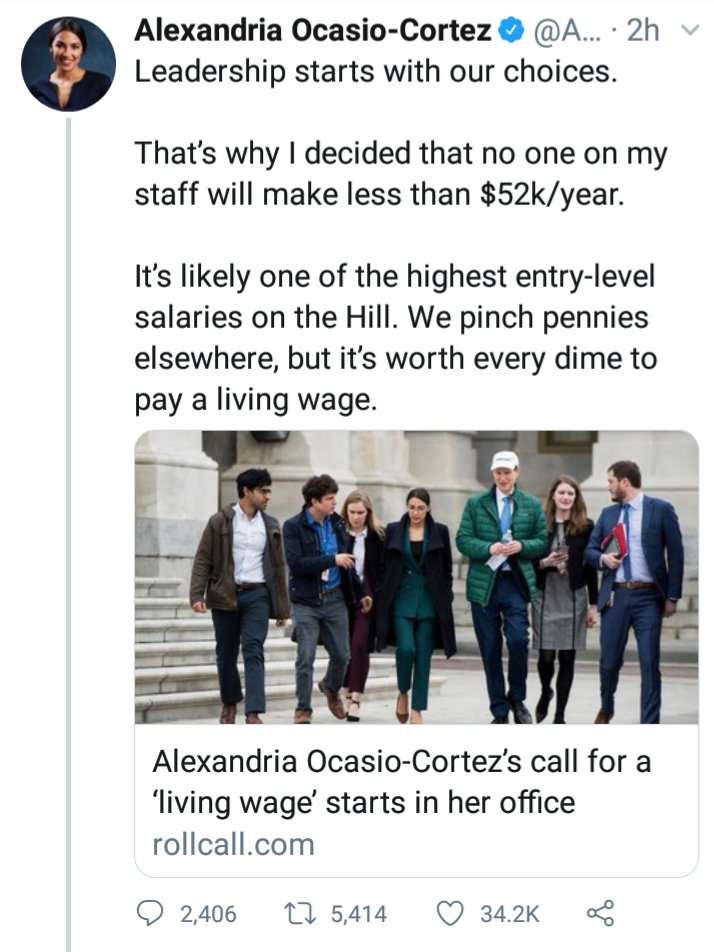Open the link preview group photo
This screenshot has height=952, width=714.
tap(416, 577)
